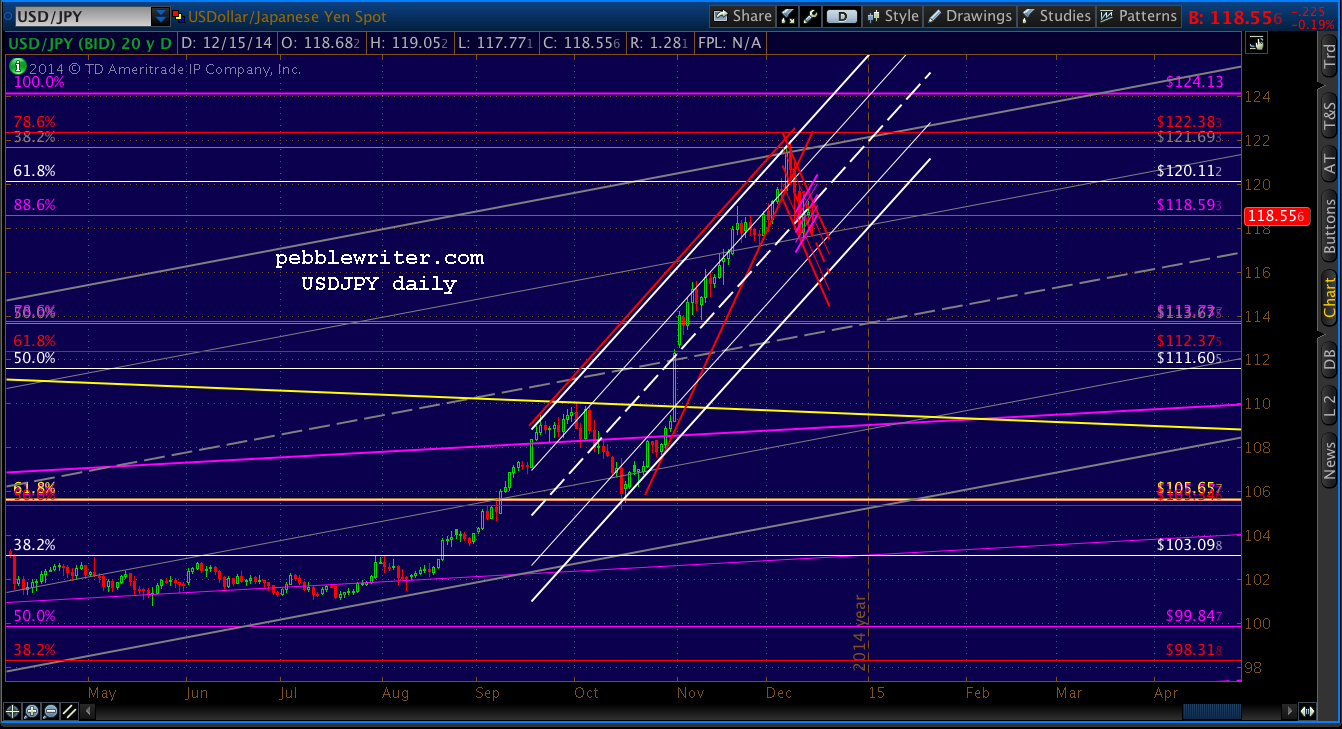
Task: Click the USDollar/Japanese Yen Spot description
Action: click(287, 17)
